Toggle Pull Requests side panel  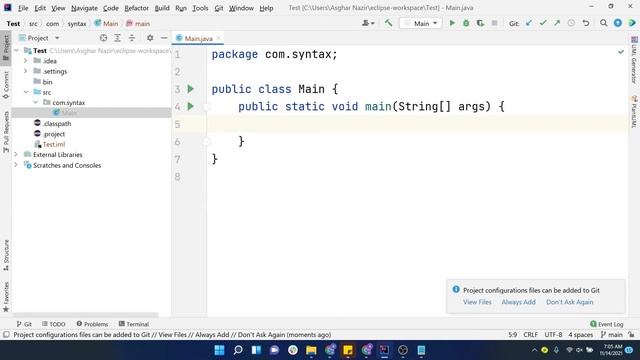6,132
